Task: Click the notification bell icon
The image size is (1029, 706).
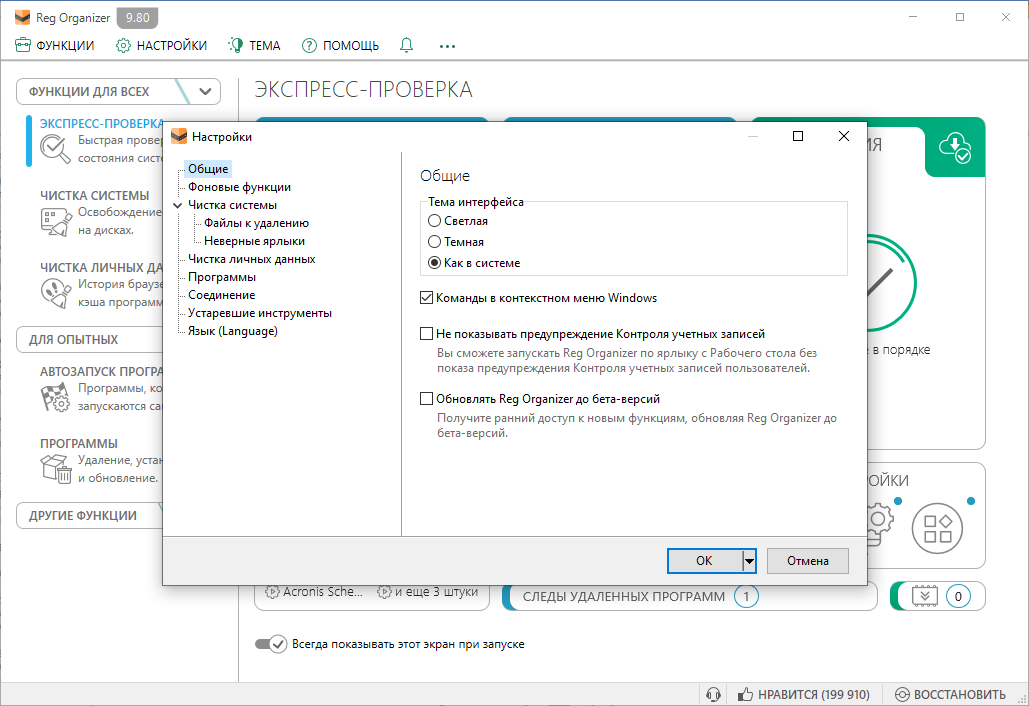Action: click(x=406, y=45)
